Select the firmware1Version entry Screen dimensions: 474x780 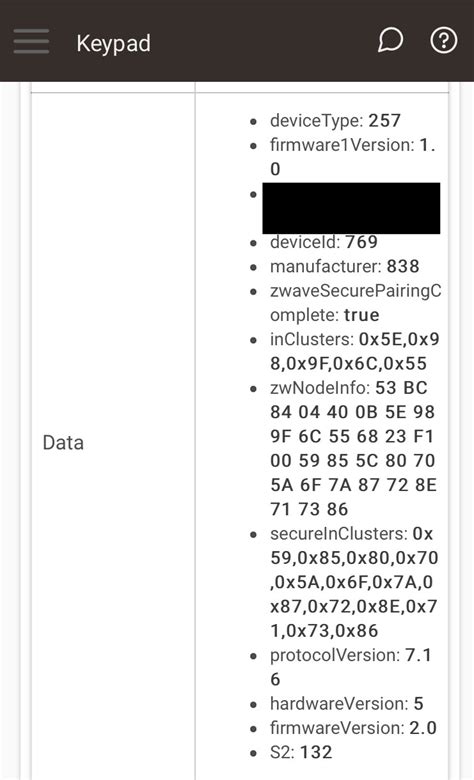(353, 157)
